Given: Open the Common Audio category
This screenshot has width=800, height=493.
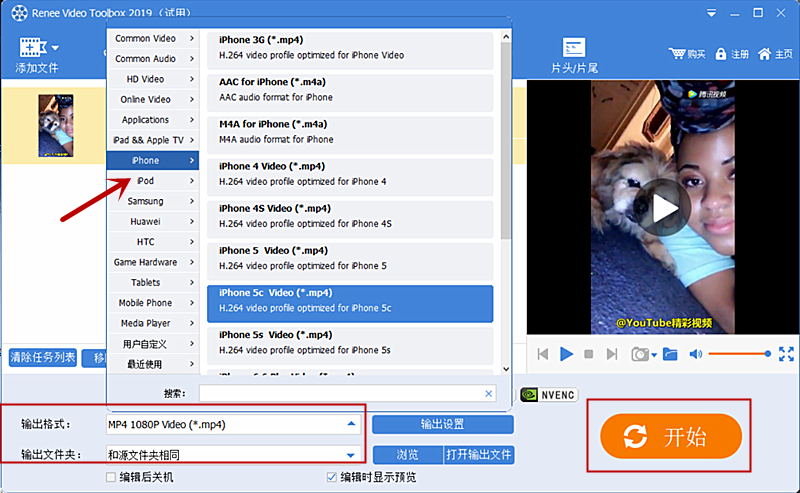Looking at the screenshot, I should pyautogui.click(x=153, y=59).
